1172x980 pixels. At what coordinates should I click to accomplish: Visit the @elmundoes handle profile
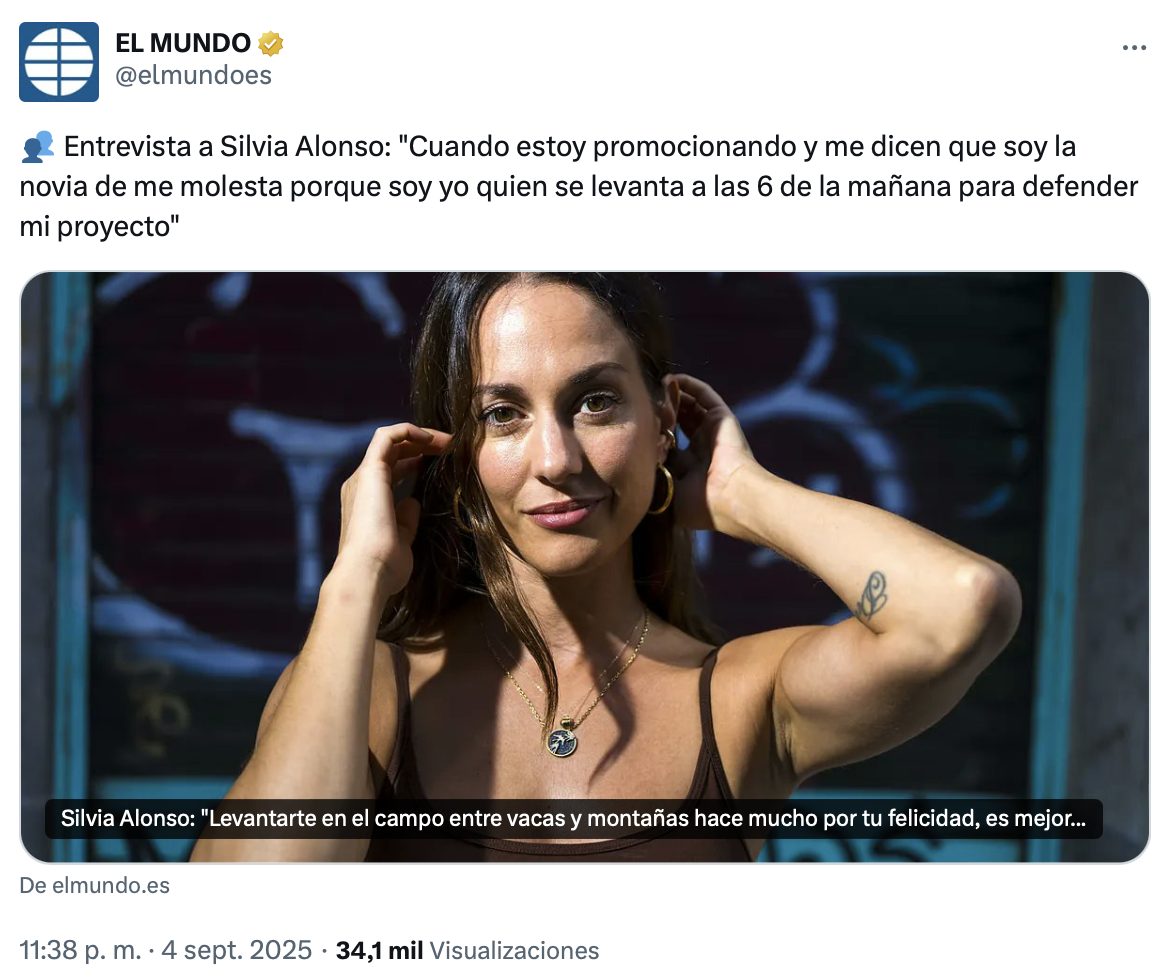click(194, 75)
